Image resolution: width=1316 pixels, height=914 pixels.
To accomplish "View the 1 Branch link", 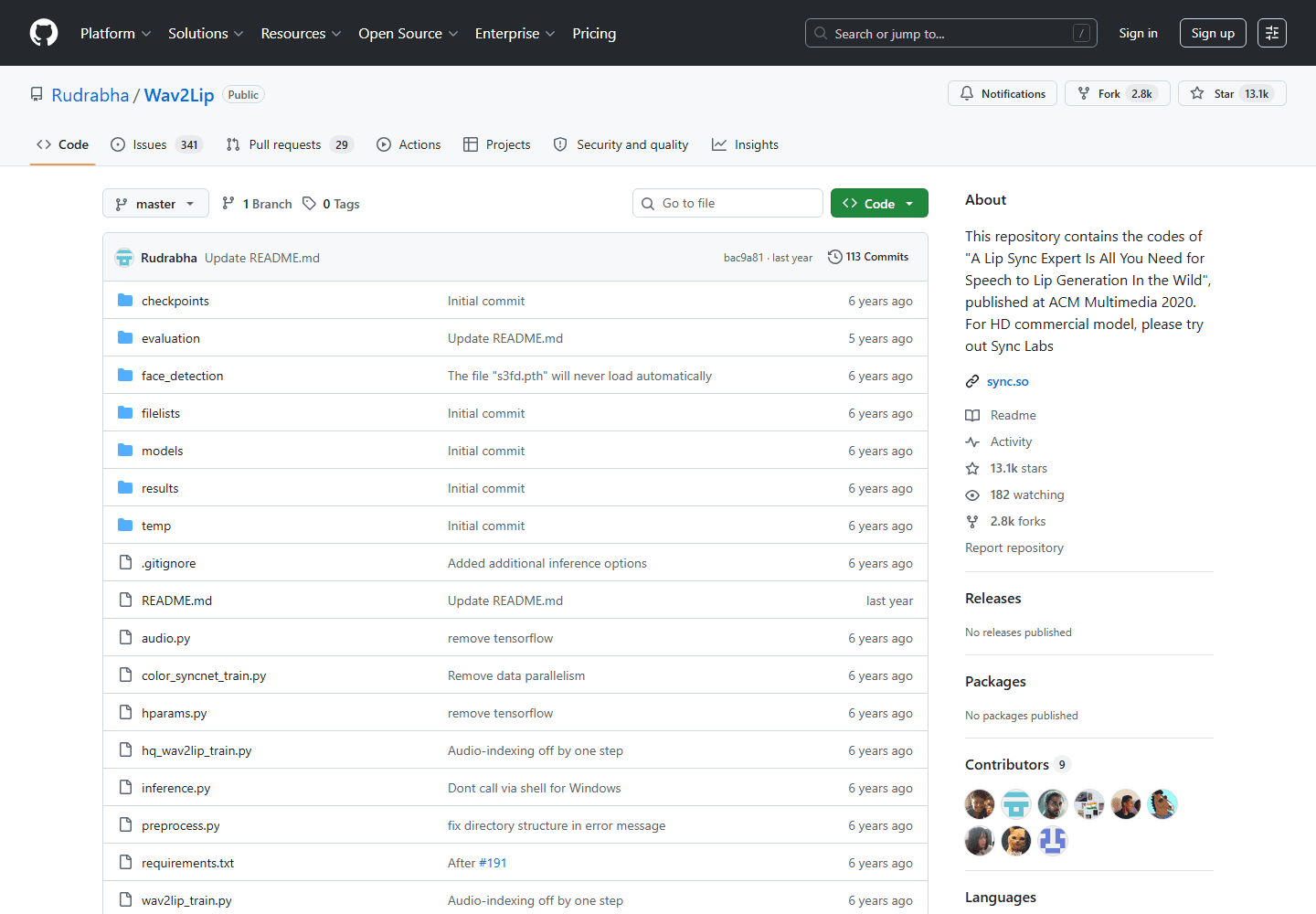I will (257, 204).
